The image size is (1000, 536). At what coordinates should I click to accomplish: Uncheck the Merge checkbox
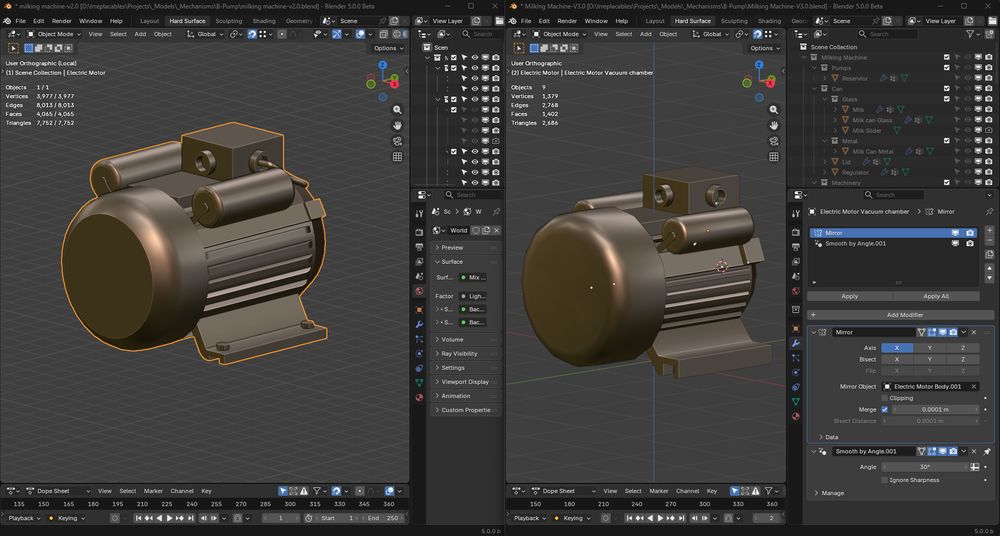point(884,409)
